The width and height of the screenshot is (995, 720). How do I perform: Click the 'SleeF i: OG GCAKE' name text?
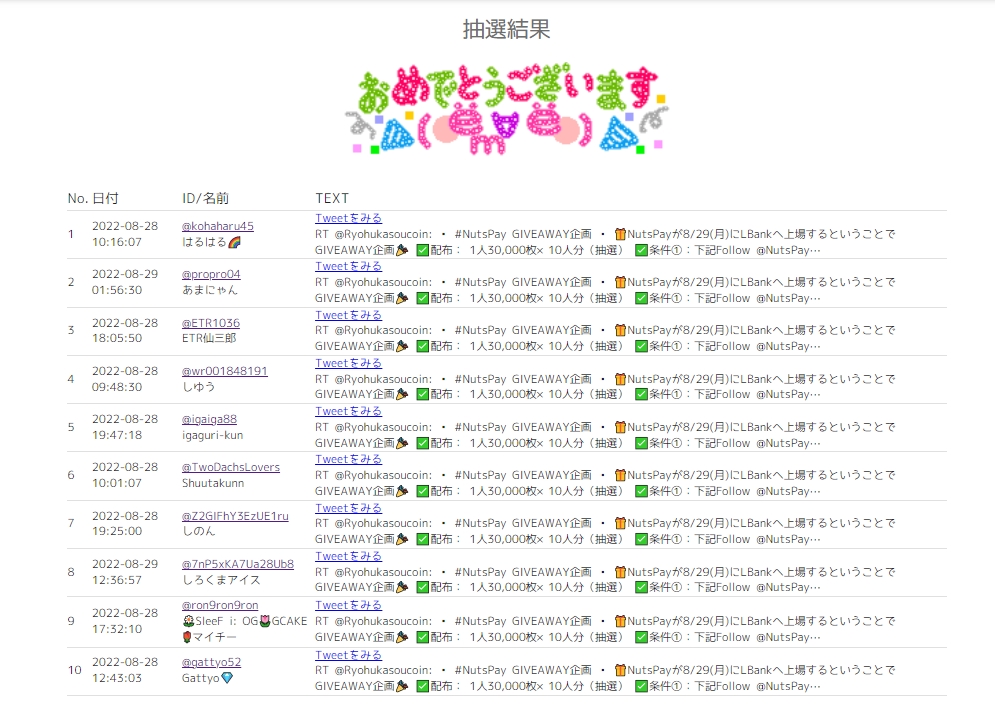244,621
